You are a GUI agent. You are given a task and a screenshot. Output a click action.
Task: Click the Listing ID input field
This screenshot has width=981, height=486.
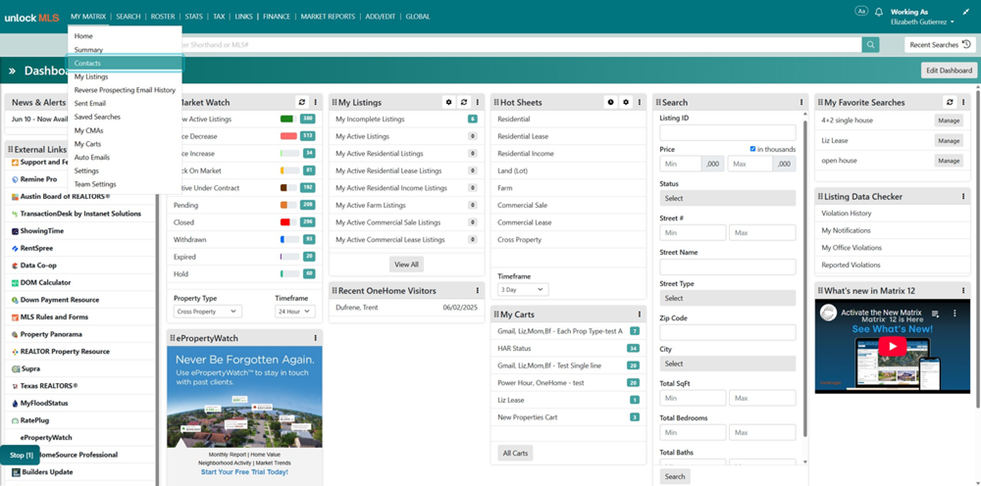[x=728, y=132]
